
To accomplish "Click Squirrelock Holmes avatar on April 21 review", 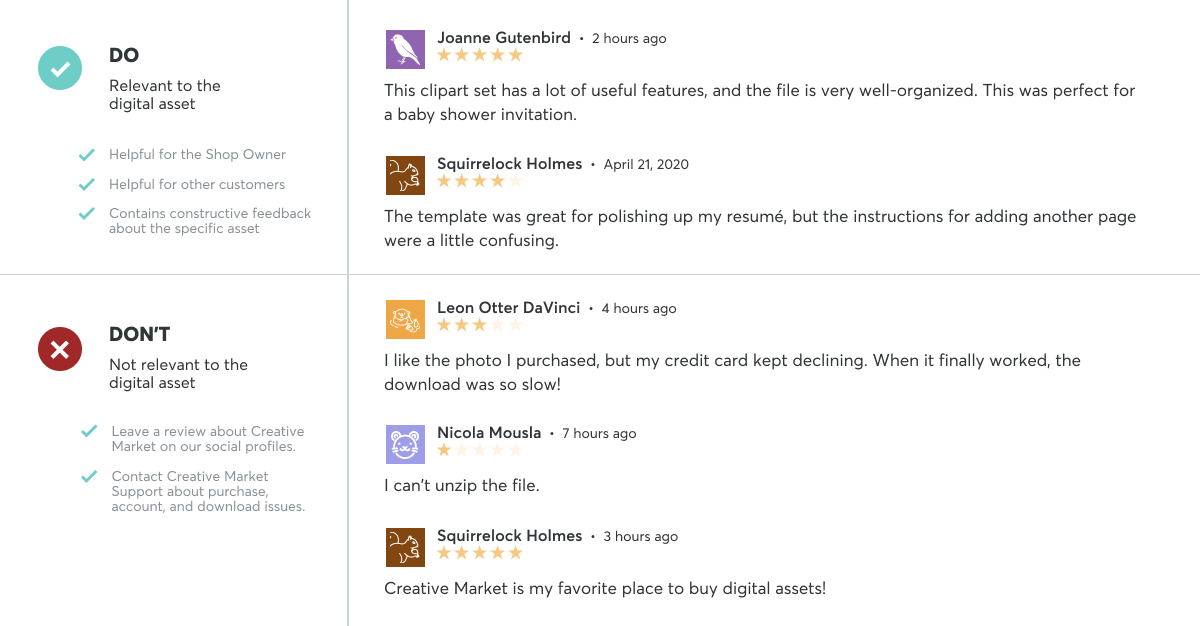I will (x=405, y=175).
